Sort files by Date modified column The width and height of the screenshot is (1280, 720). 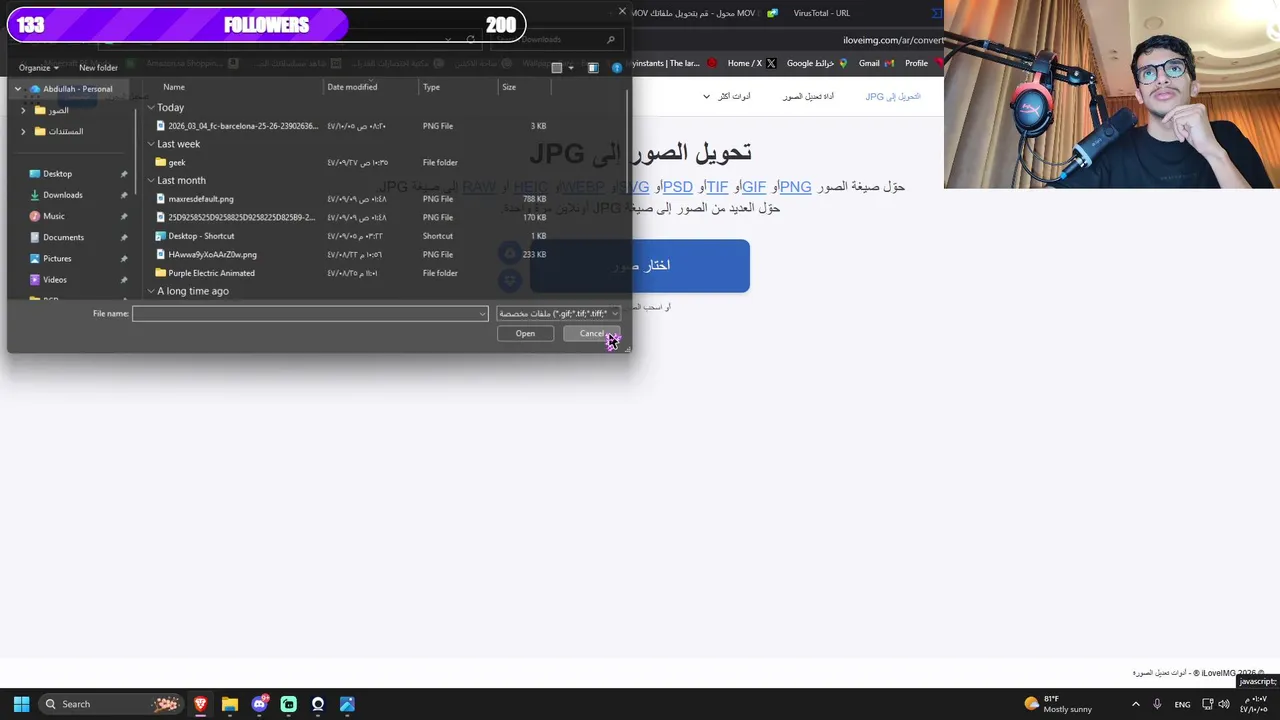pos(352,87)
